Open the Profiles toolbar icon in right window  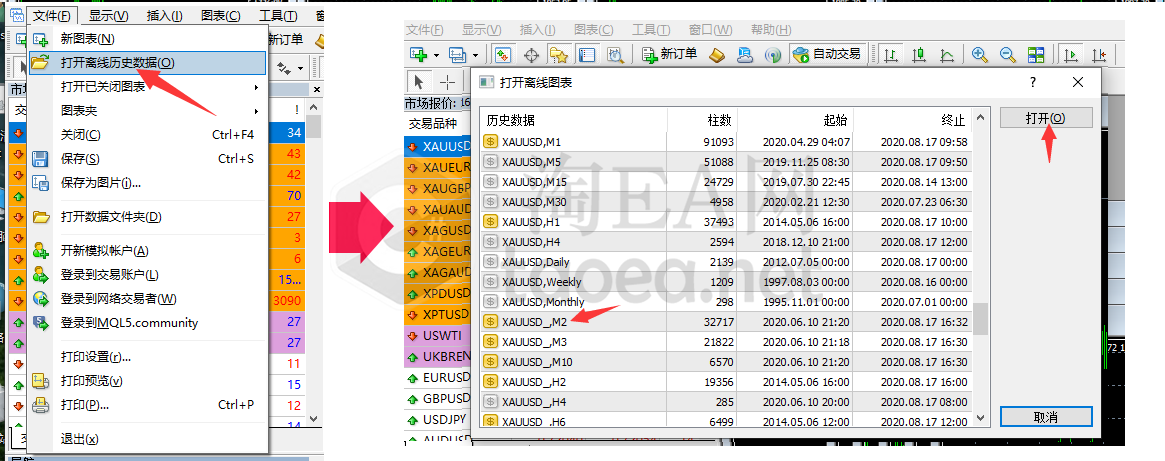point(458,54)
